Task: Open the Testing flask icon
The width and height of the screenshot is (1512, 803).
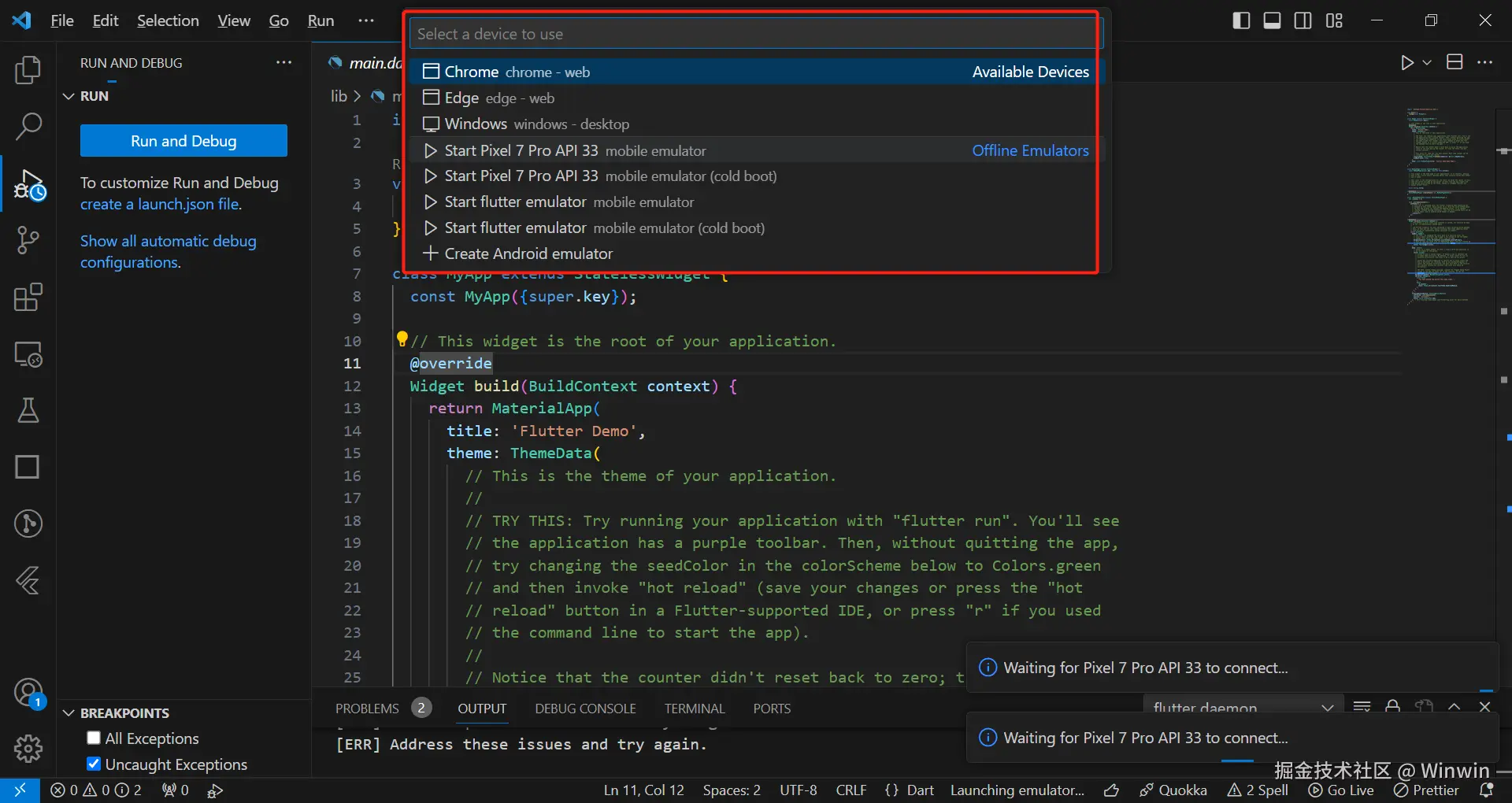Action: click(28, 410)
